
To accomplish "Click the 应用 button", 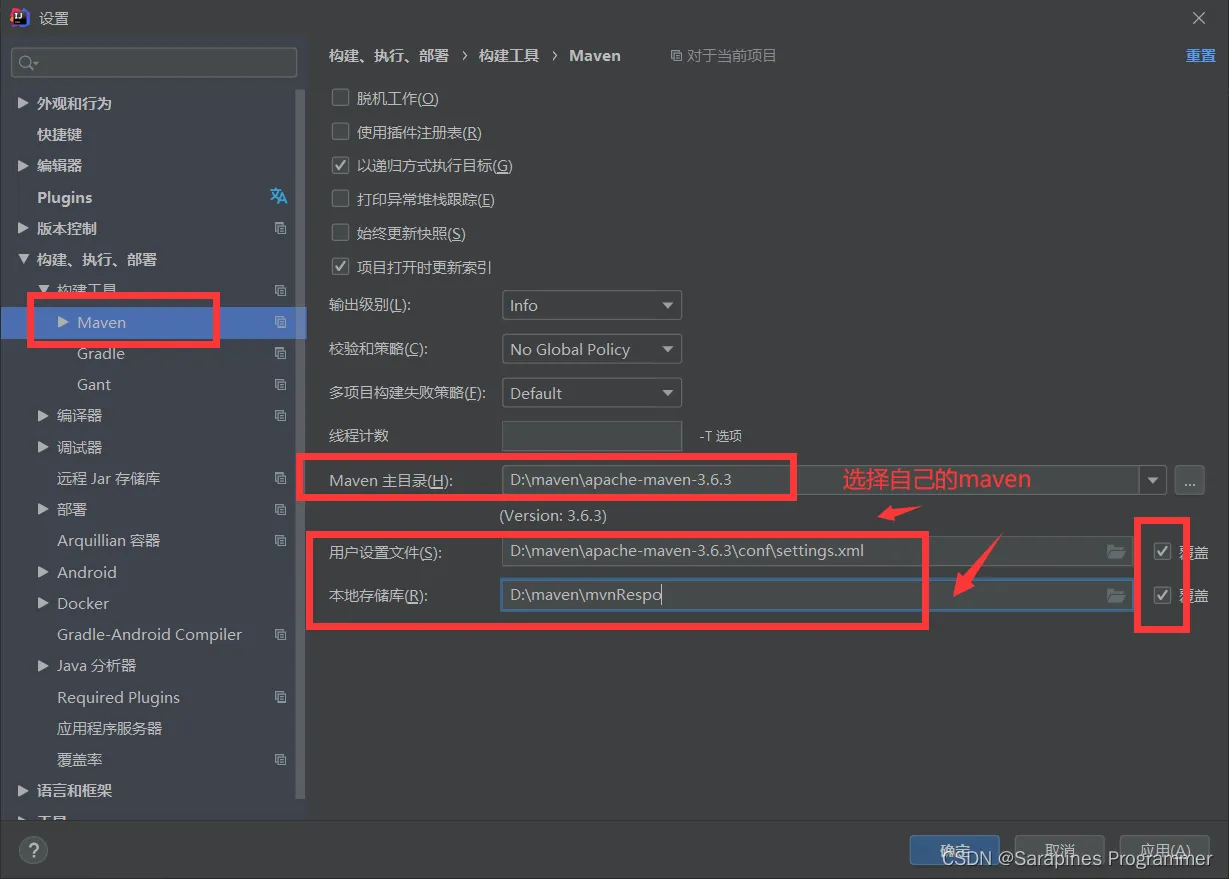I will (1164, 850).
